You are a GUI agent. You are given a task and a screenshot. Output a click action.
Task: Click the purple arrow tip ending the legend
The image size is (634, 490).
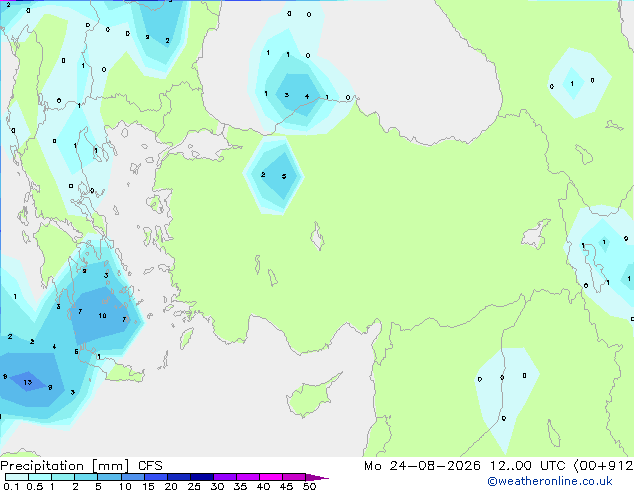(318, 477)
